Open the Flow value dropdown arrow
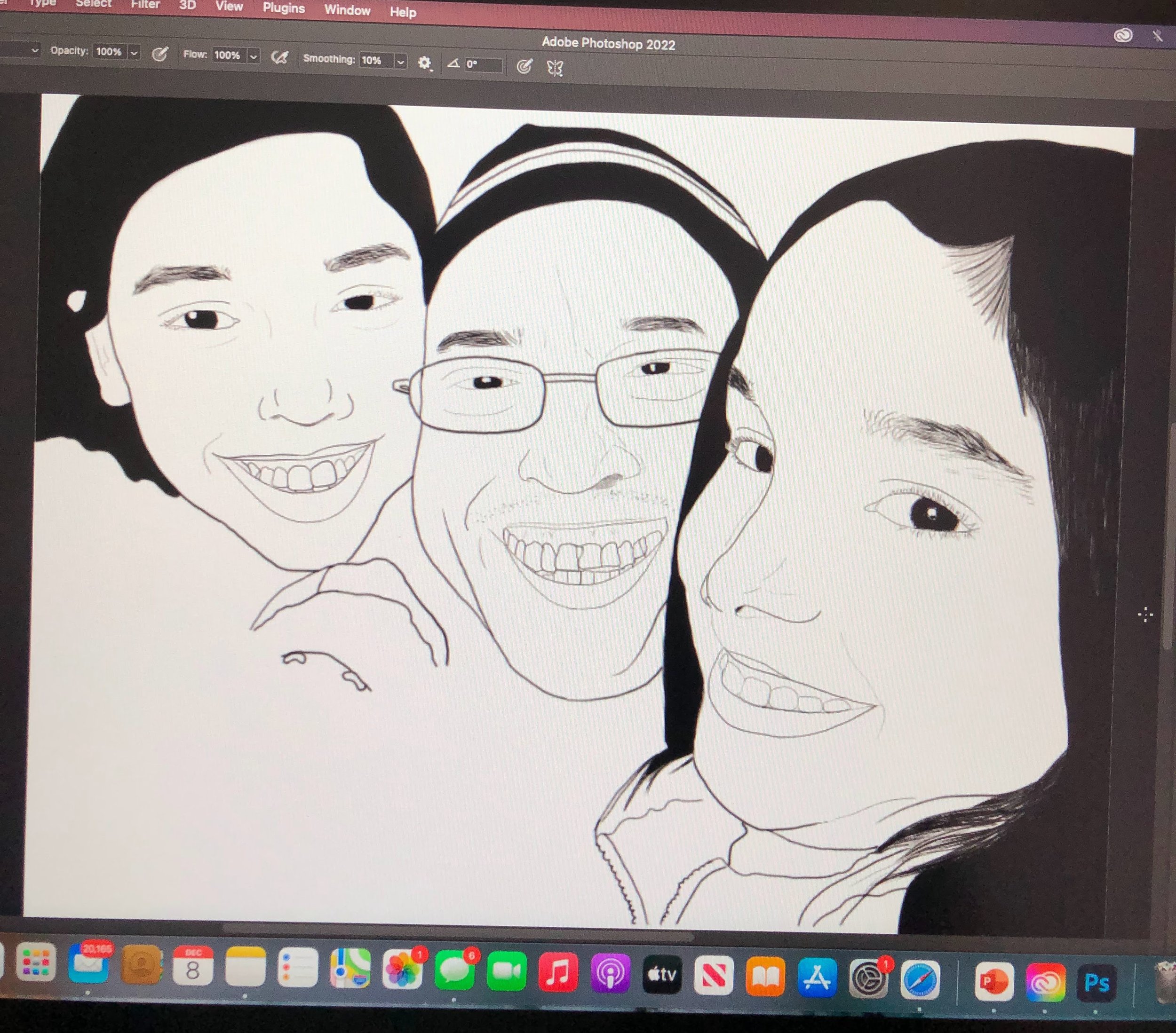 tap(253, 56)
